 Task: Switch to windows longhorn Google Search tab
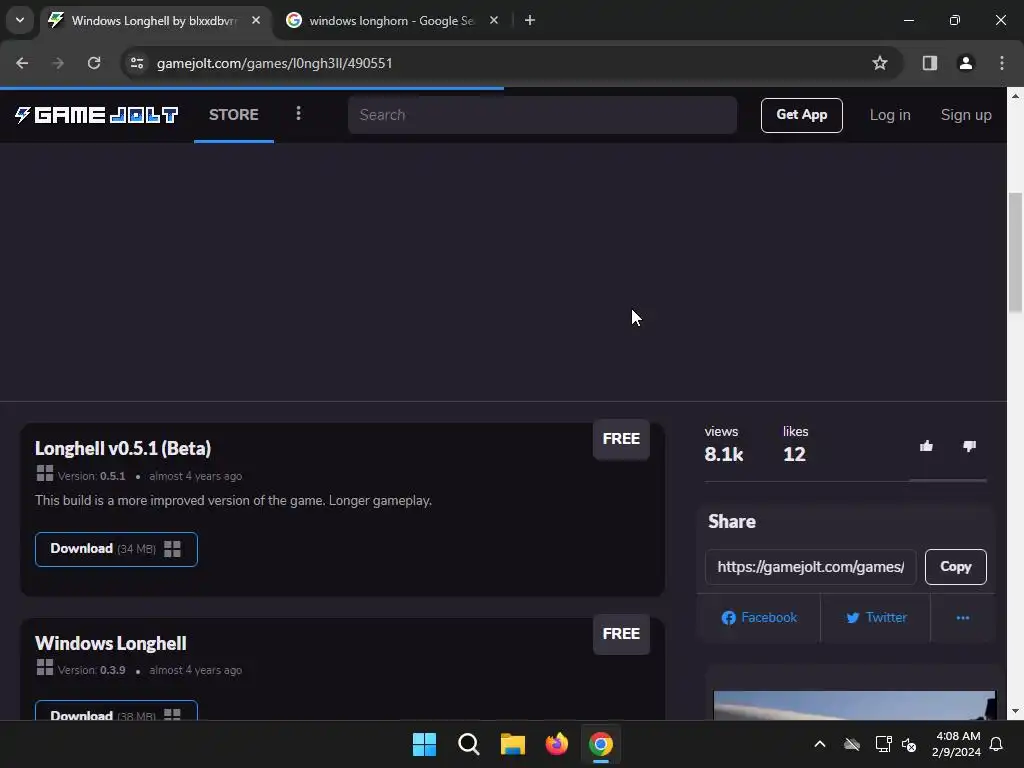(392, 21)
